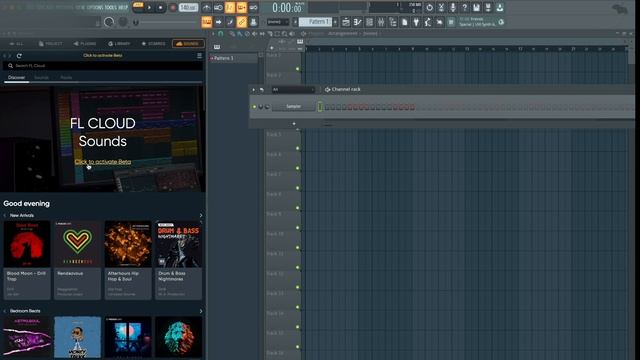Click the magnet snap icon in the playlist toolbar
Image resolution: width=640 pixels, height=360 pixels.
[x=221, y=33]
